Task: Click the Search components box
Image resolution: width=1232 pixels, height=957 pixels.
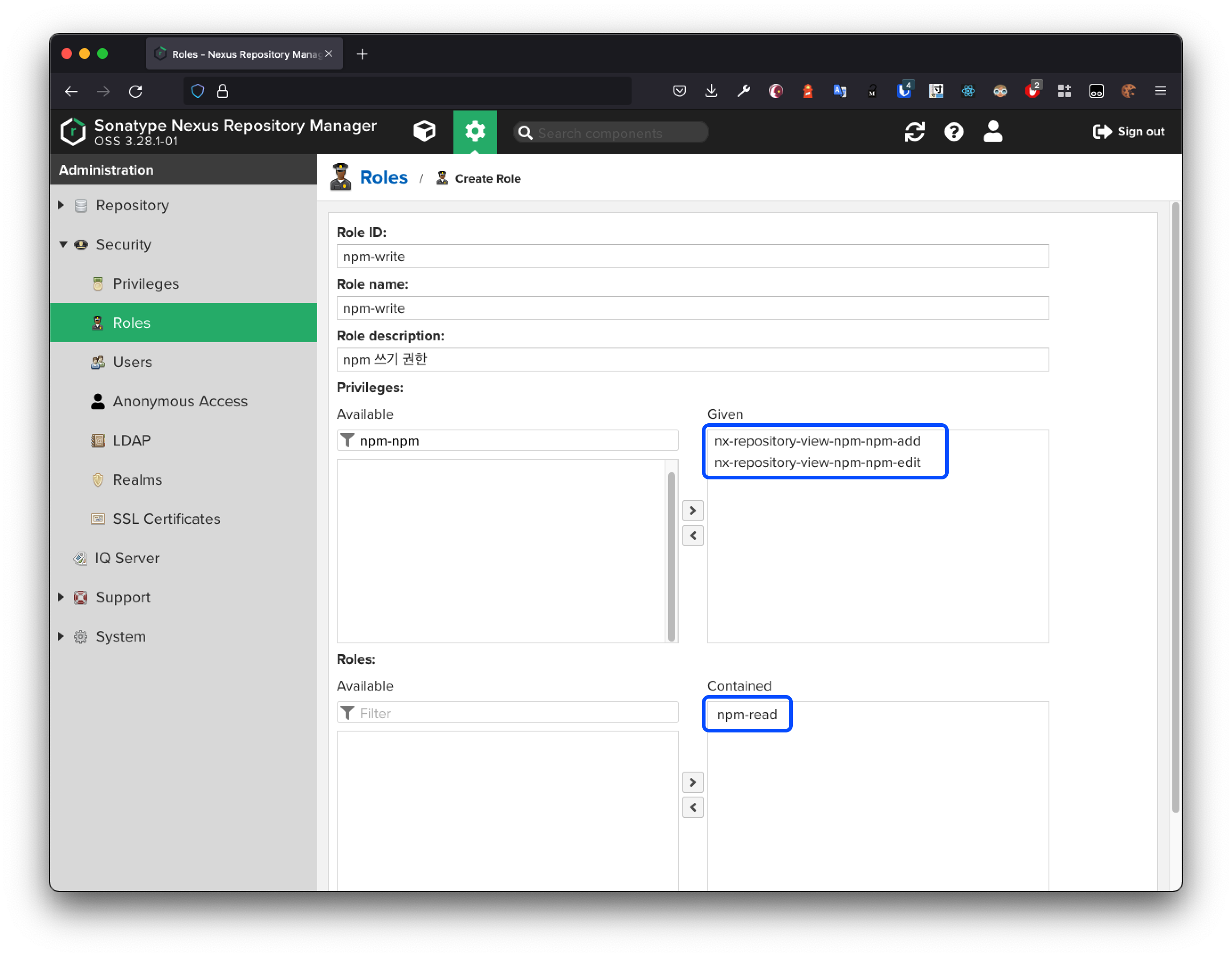Action: pos(611,133)
